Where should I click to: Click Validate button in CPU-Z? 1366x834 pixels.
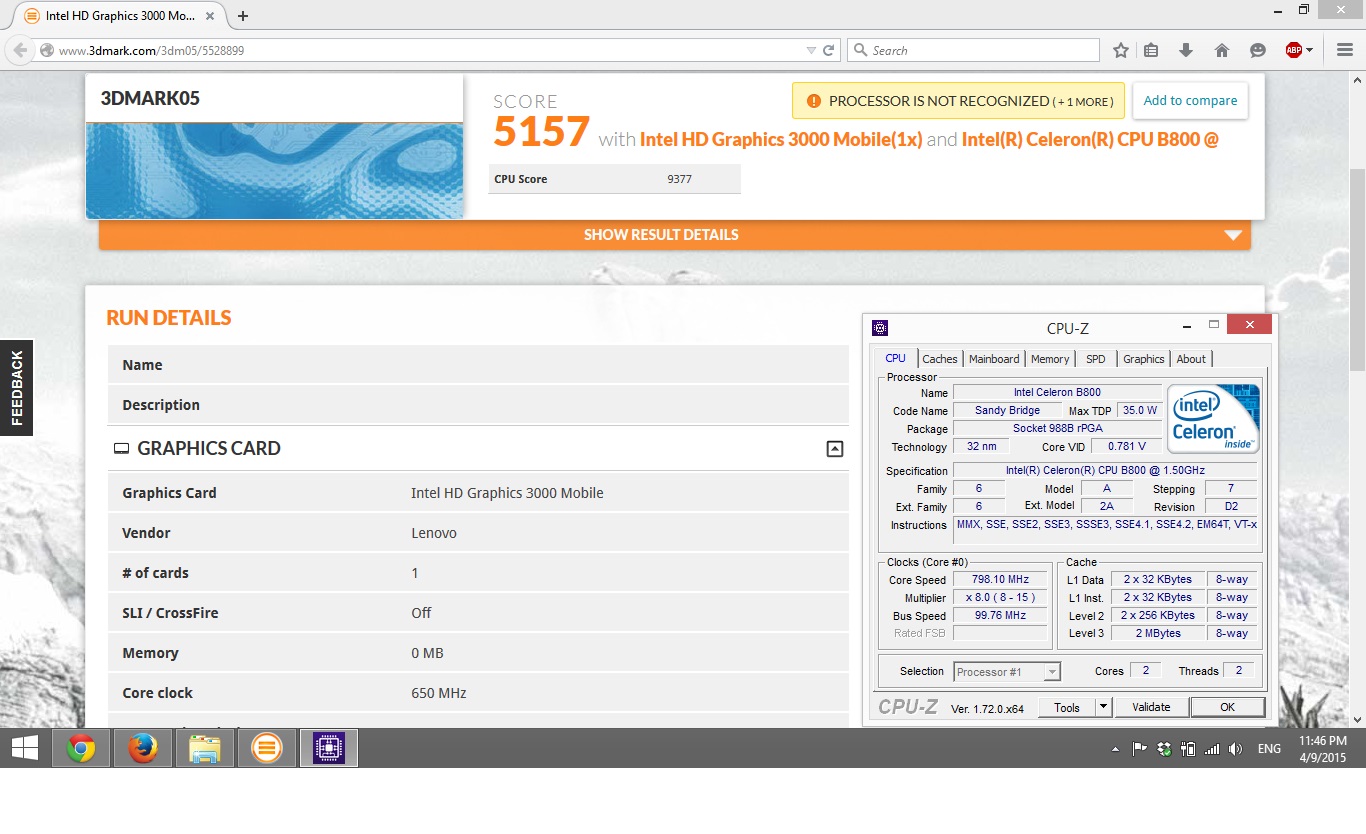[x=1151, y=707]
